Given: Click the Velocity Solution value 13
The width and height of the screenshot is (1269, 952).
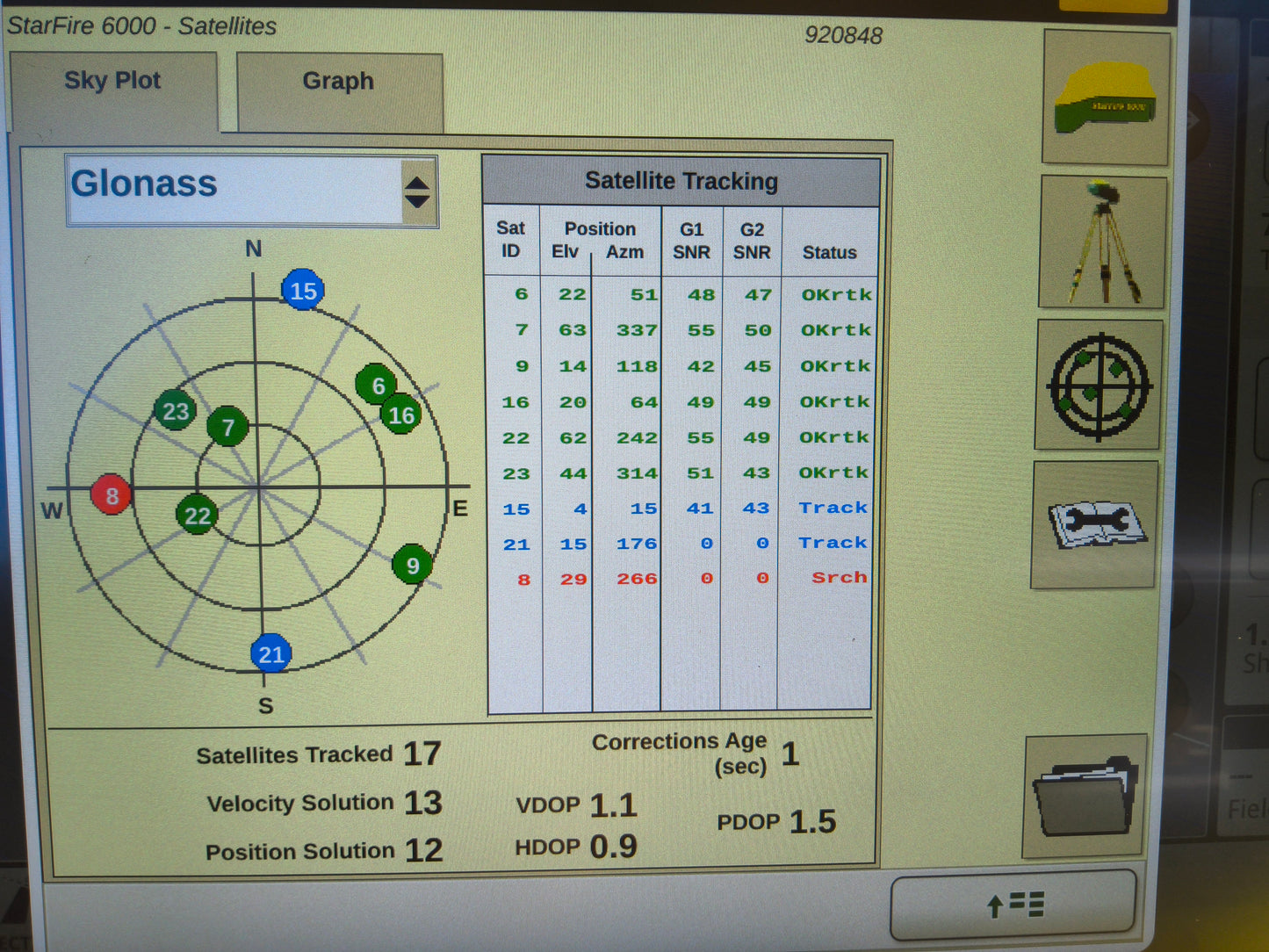Looking at the screenshot, I should (422, 803).
